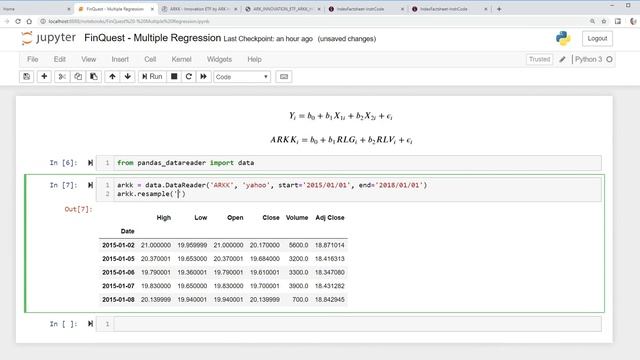Screen dimensions: 640x360
Task: Run cell In [6] with its run icon
Action: 90,163
